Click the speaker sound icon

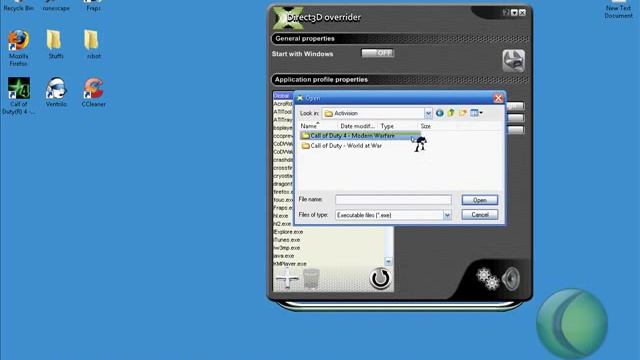[511, 279]
